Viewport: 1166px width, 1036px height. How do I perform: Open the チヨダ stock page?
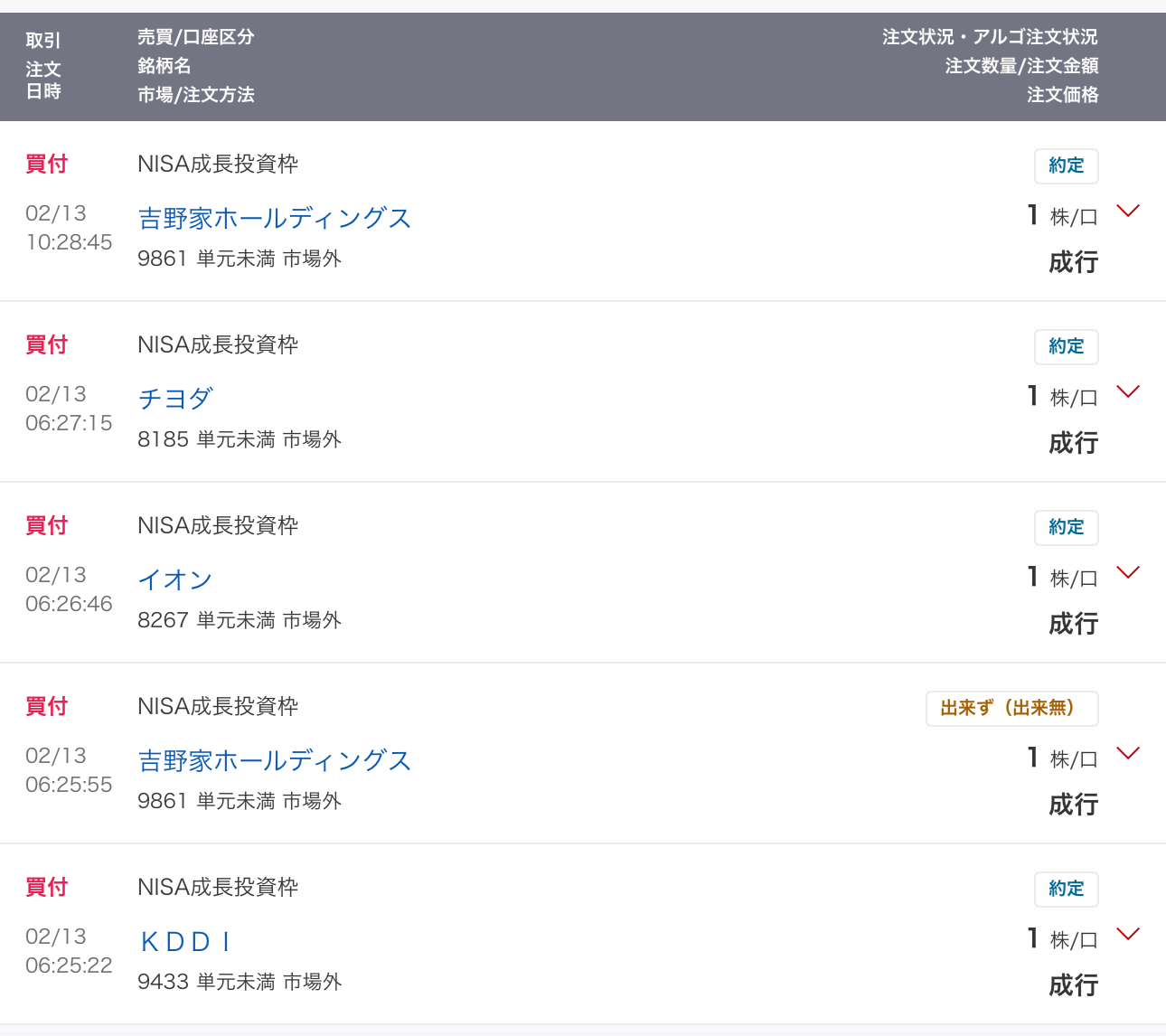(175, 399)
